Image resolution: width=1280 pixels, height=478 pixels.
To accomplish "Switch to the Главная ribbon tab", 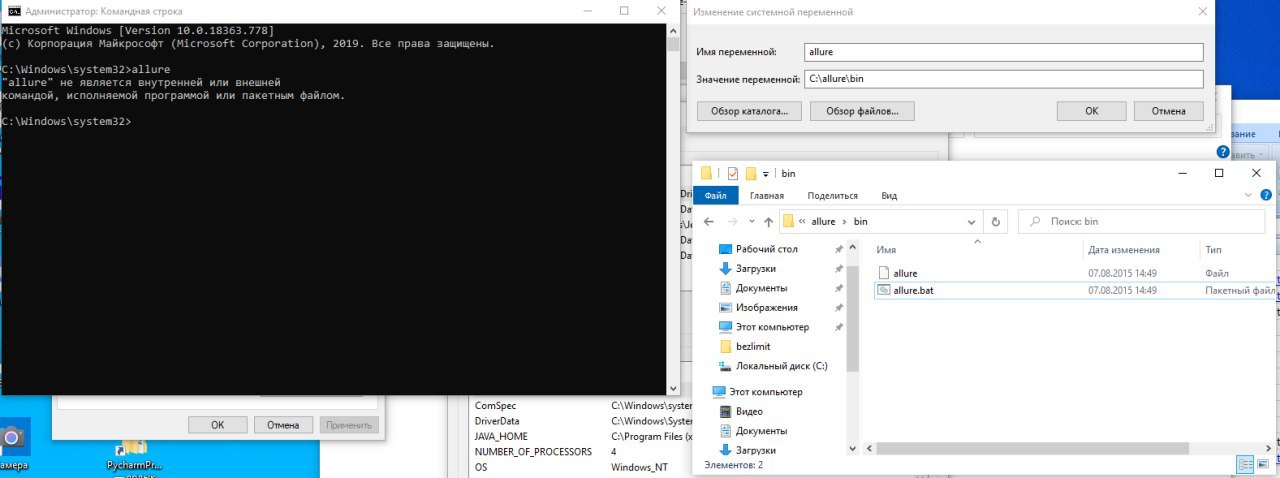I will click(767, 196).
